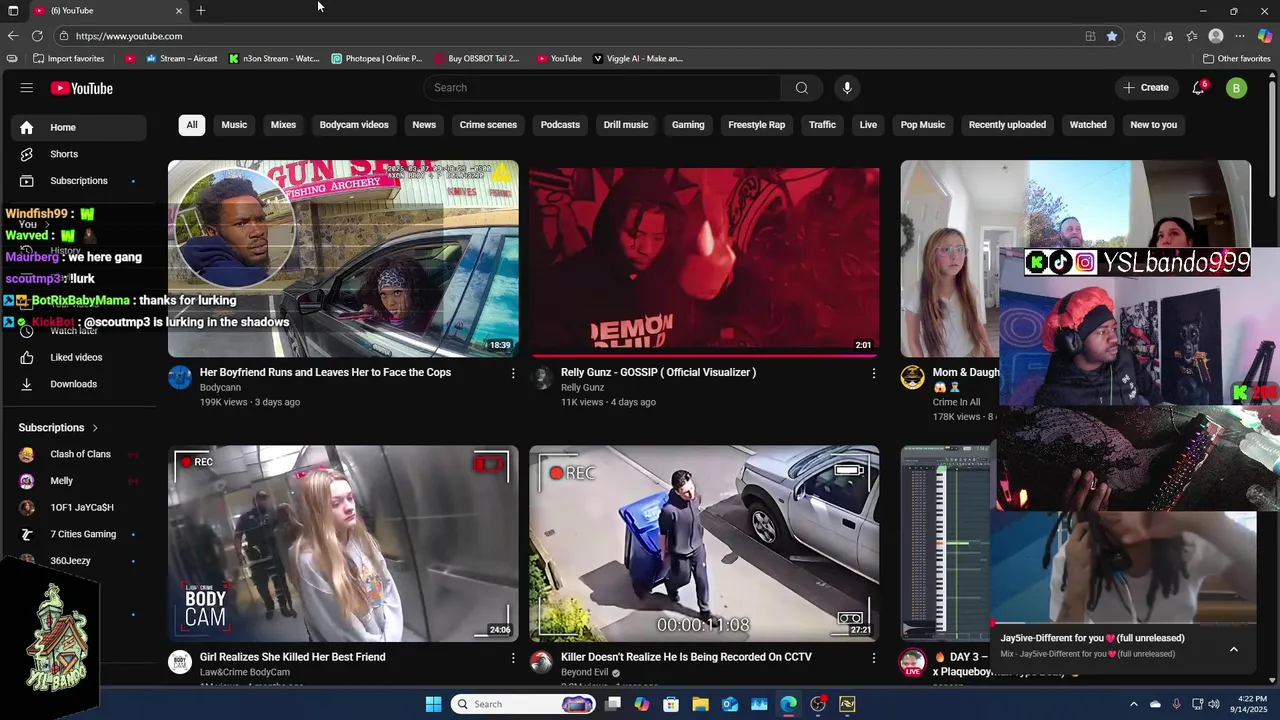Open Microsoft Store from the taskbar
Screen dimensions: 1280x720
pyautogui.click(x=671, y=704)
